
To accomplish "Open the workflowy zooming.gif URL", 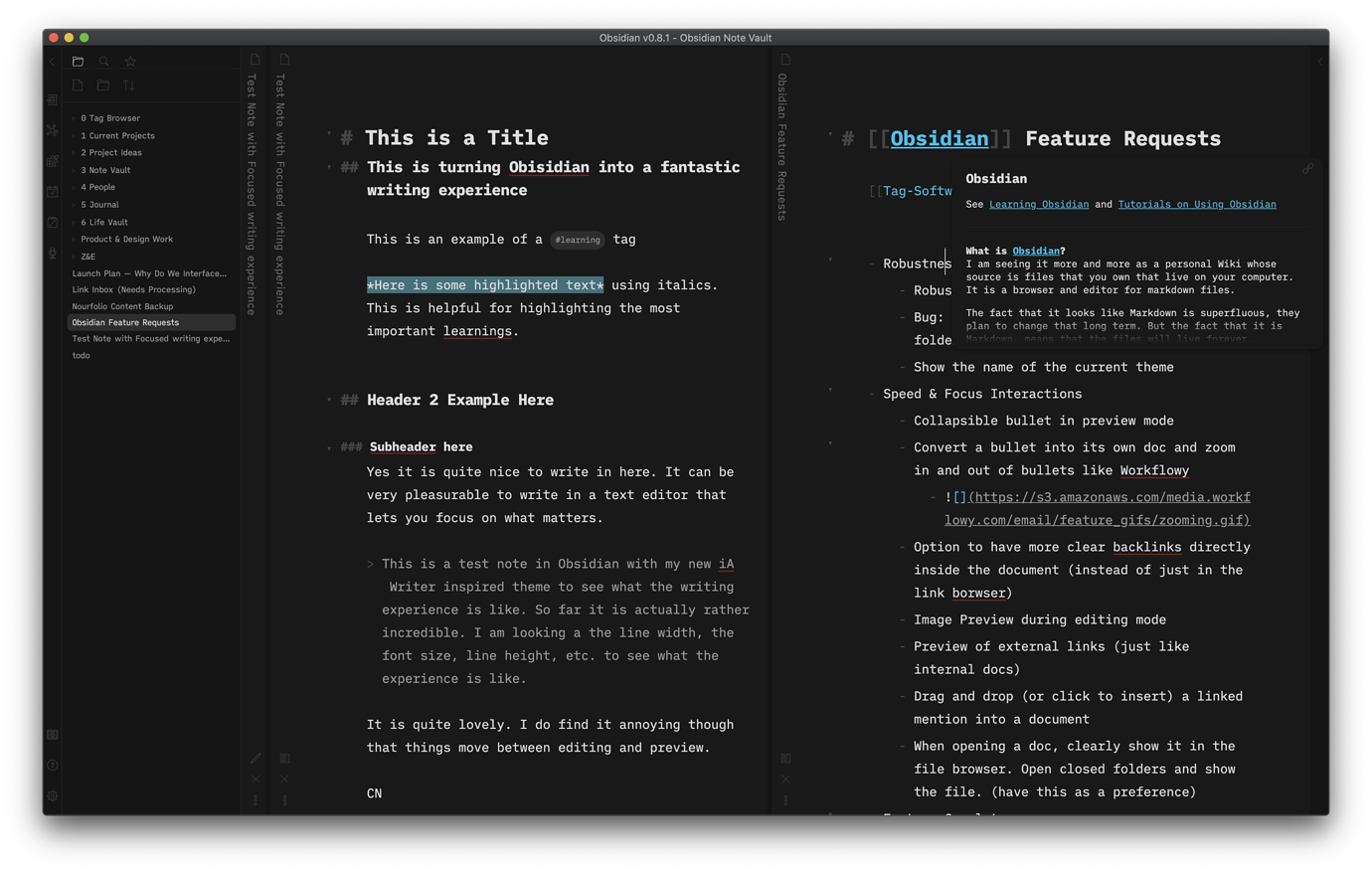I will [1098, 508].
